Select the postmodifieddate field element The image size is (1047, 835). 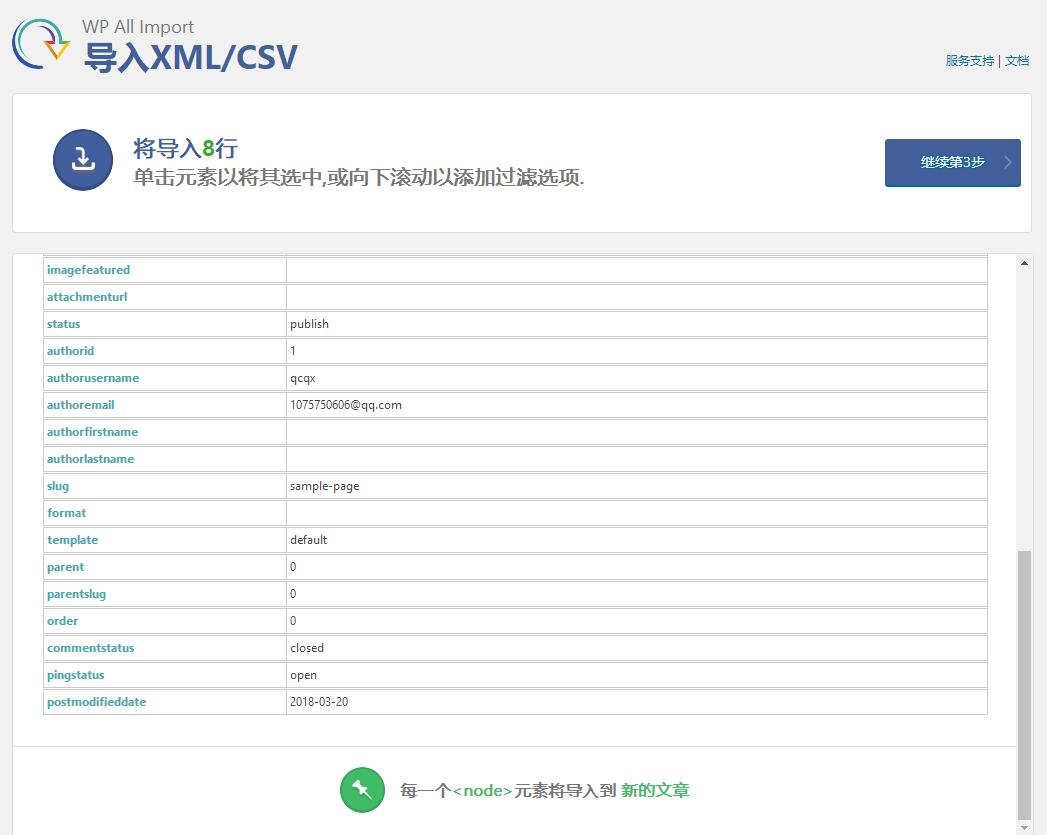click(x=96, y=701)
